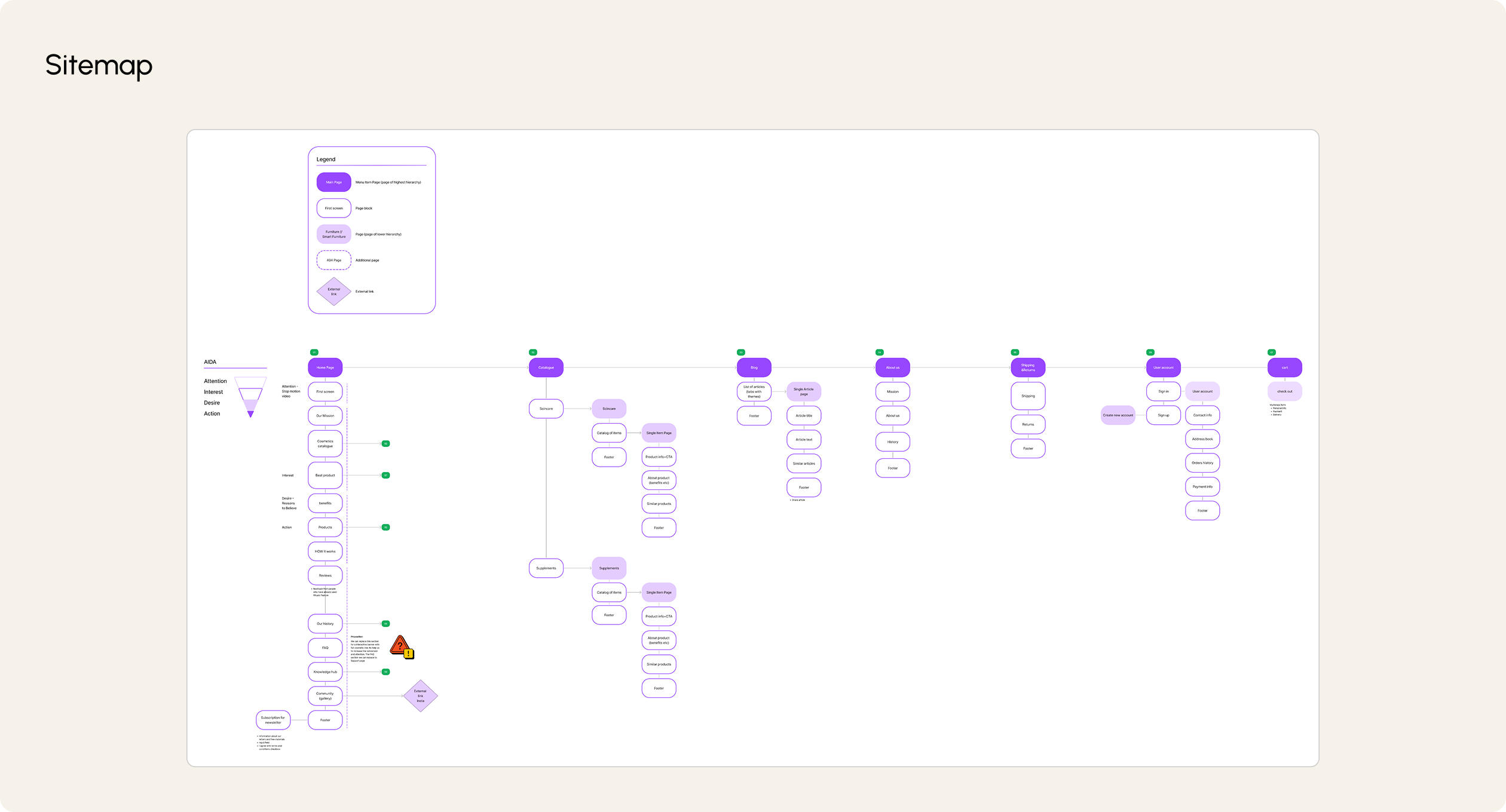The height and width of the screenshot is (812, 1506).
Task: Click the Sign in block
Action: [1163, 391]
